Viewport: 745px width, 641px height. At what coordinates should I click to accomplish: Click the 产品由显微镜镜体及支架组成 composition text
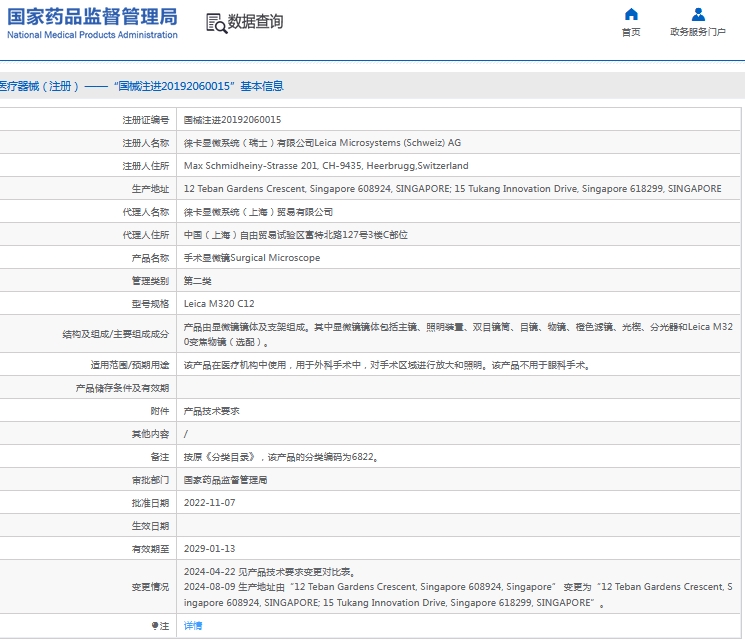458,335
